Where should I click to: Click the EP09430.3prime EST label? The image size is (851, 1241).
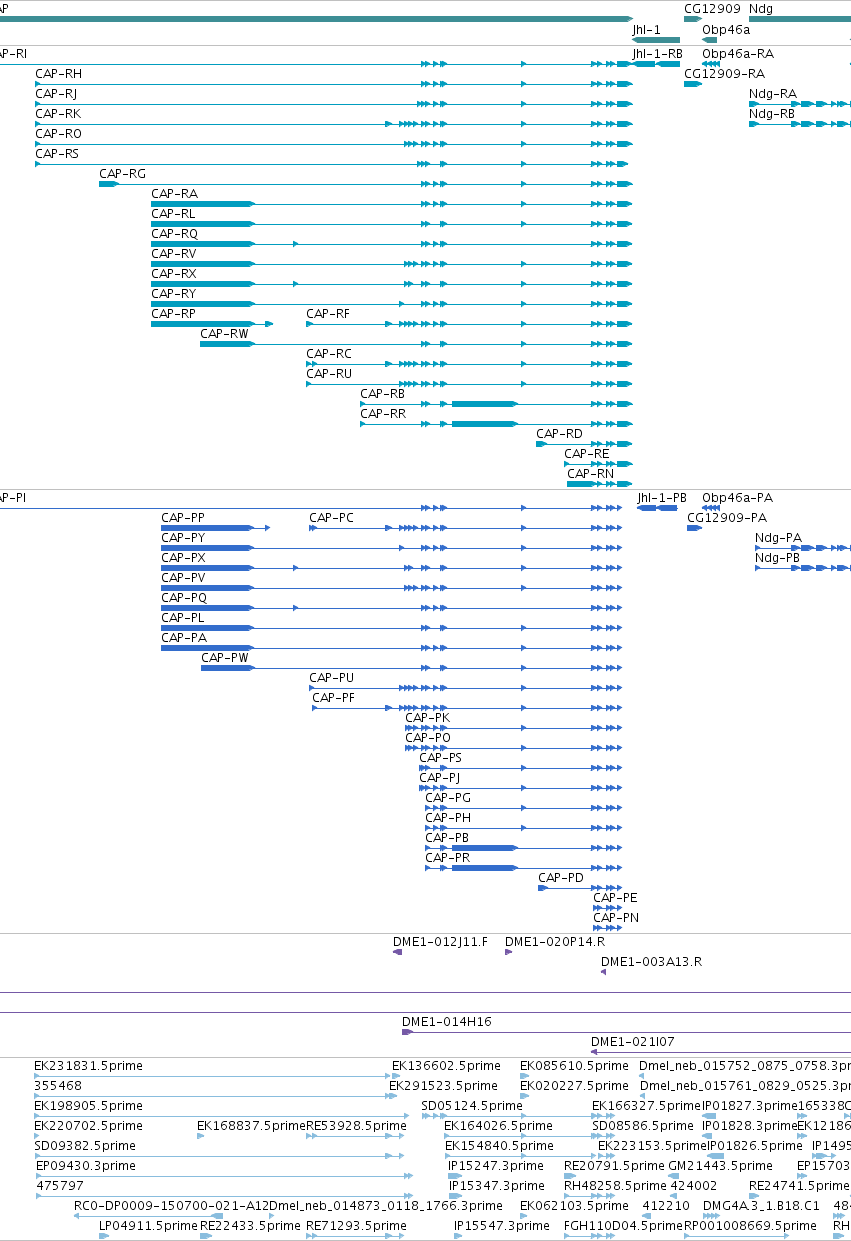pyautogui.click(x=85, y=1166)
